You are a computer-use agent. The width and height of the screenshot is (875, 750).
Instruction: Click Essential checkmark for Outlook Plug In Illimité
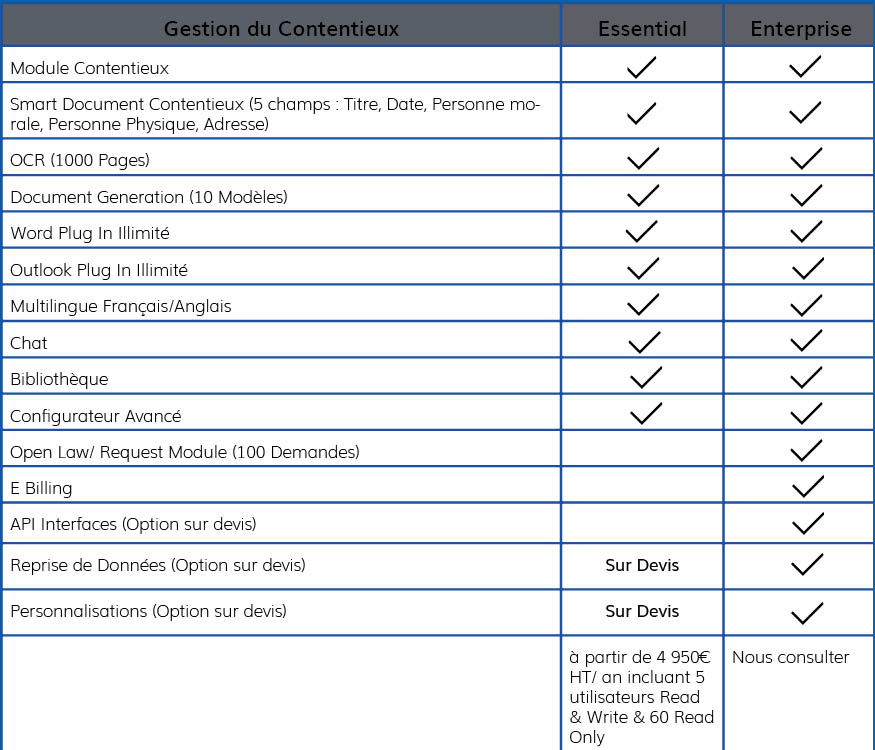click(643, 268)
